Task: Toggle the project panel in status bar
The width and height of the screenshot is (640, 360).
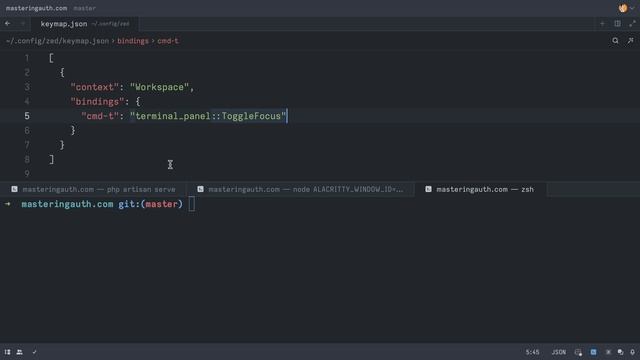Action: [7, 352]
